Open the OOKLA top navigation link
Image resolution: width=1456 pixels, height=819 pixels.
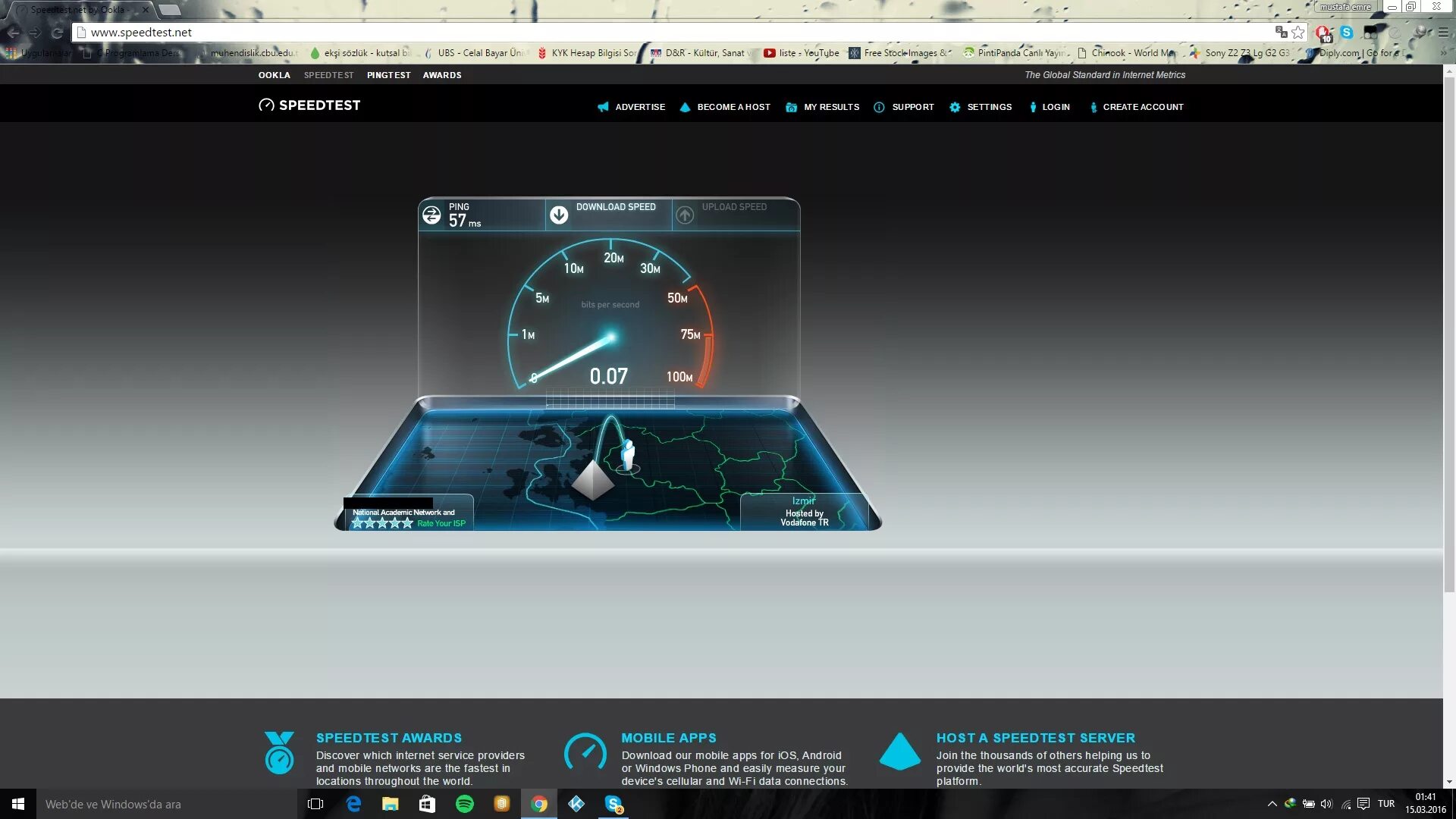click(275, 75)
